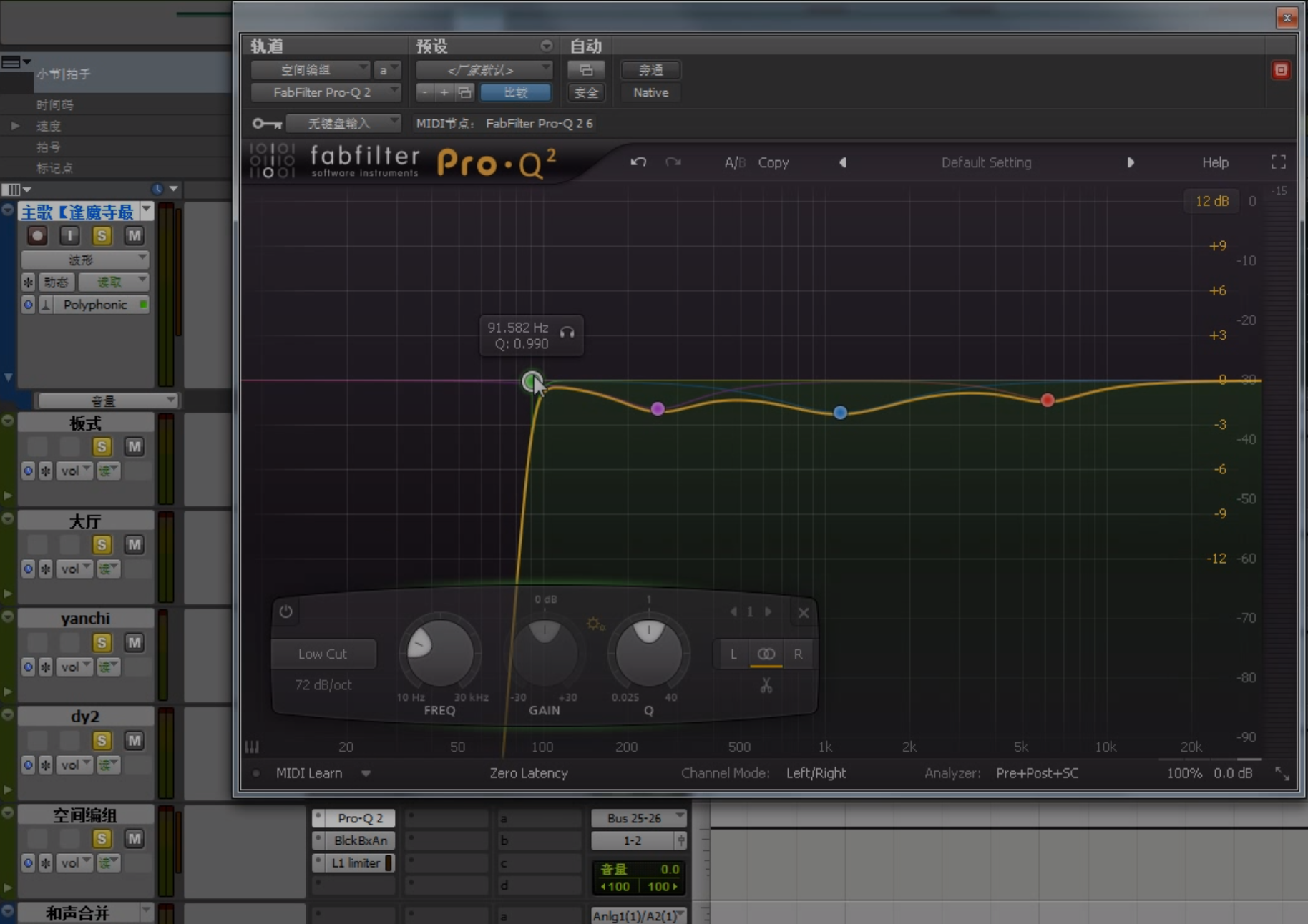Solo the 板式 track
This screenshot has width=1308, height=924.
[x=102, y=447]
